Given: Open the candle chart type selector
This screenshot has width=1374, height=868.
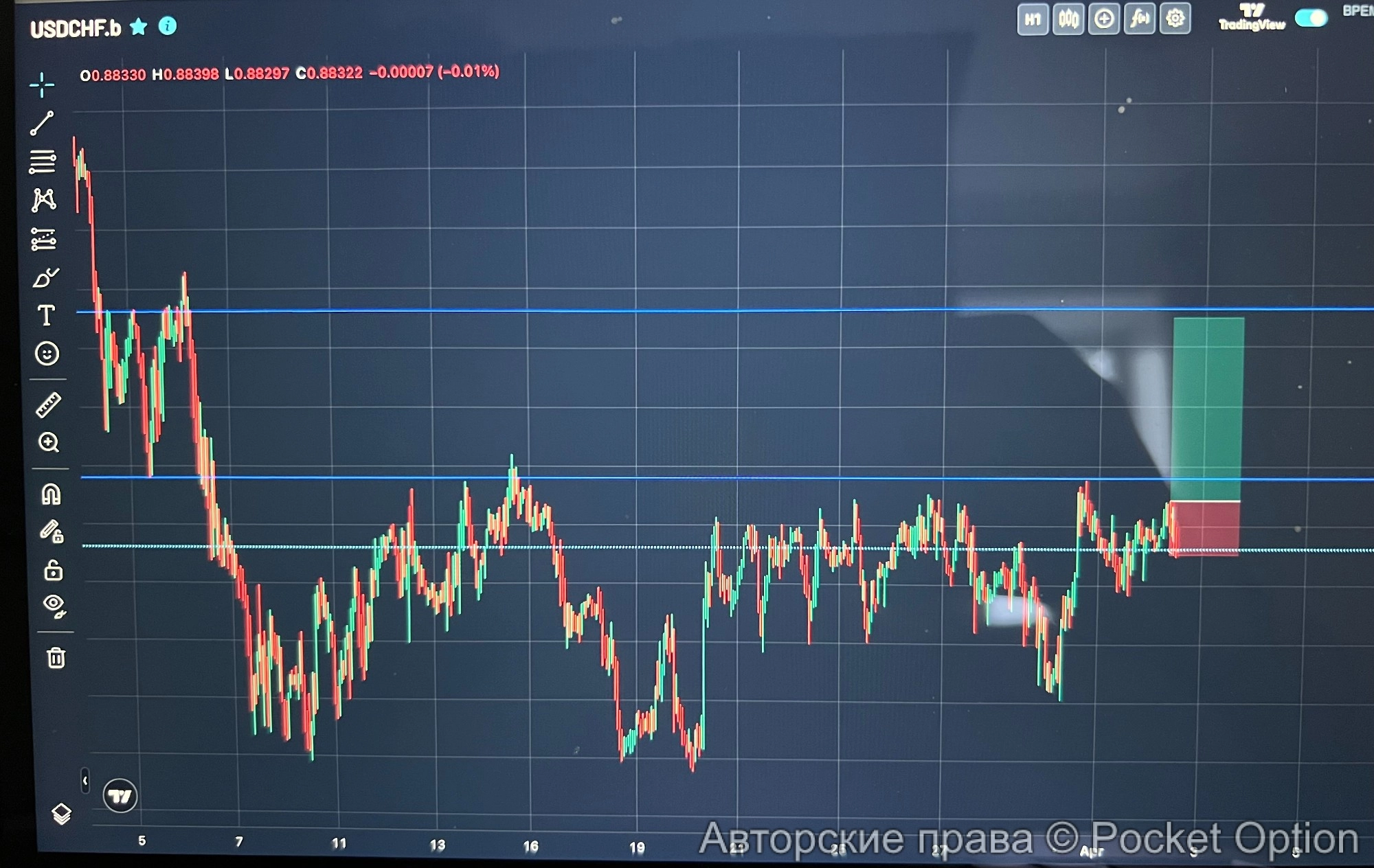Looking at the screenshot, I should coord(1068,19).
